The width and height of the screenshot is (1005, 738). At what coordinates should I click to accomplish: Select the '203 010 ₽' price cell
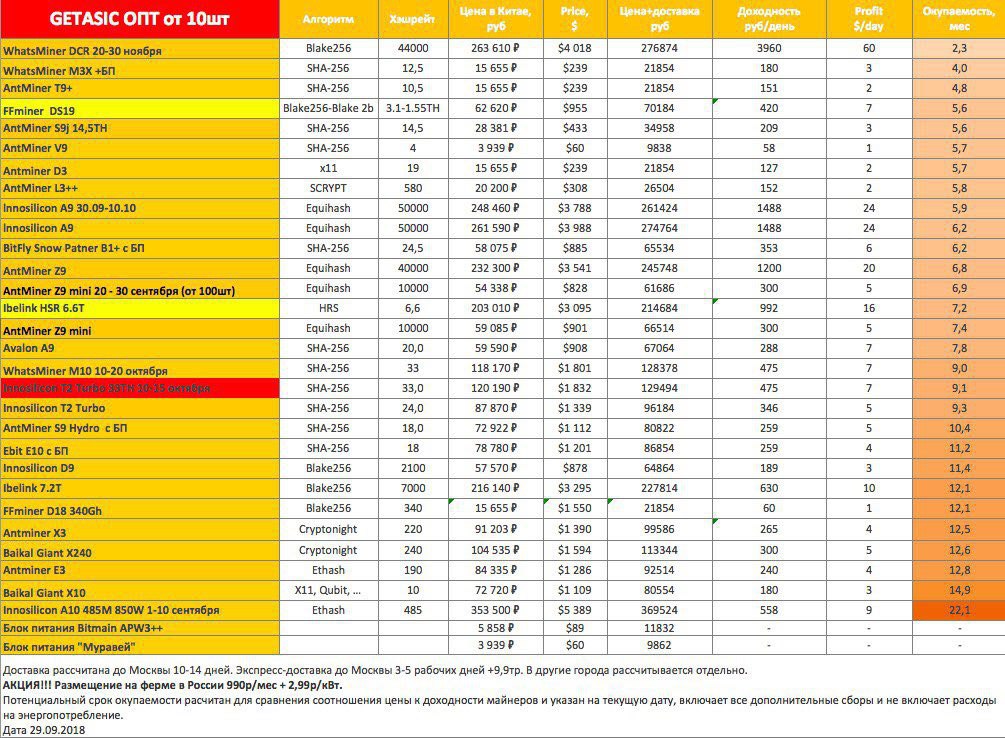pyautogui.click(x=495, y=308)
